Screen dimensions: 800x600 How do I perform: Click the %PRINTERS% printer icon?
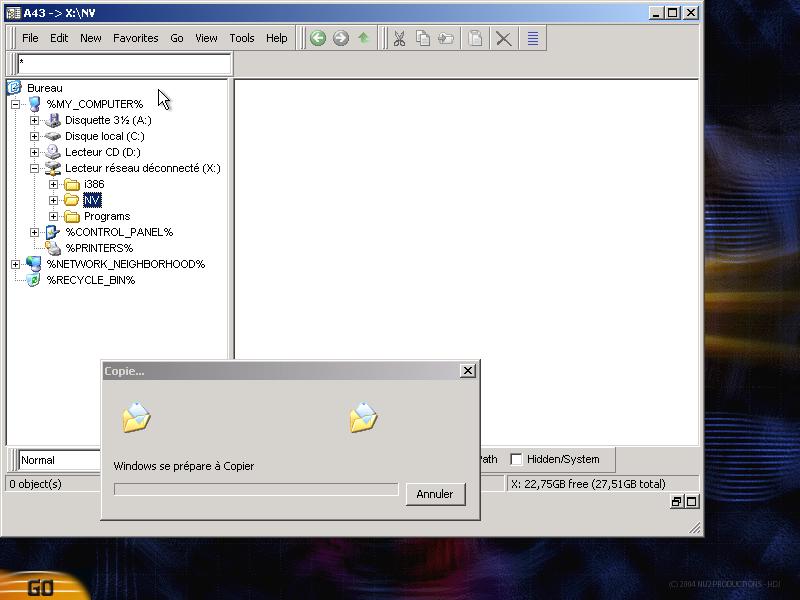53,248
